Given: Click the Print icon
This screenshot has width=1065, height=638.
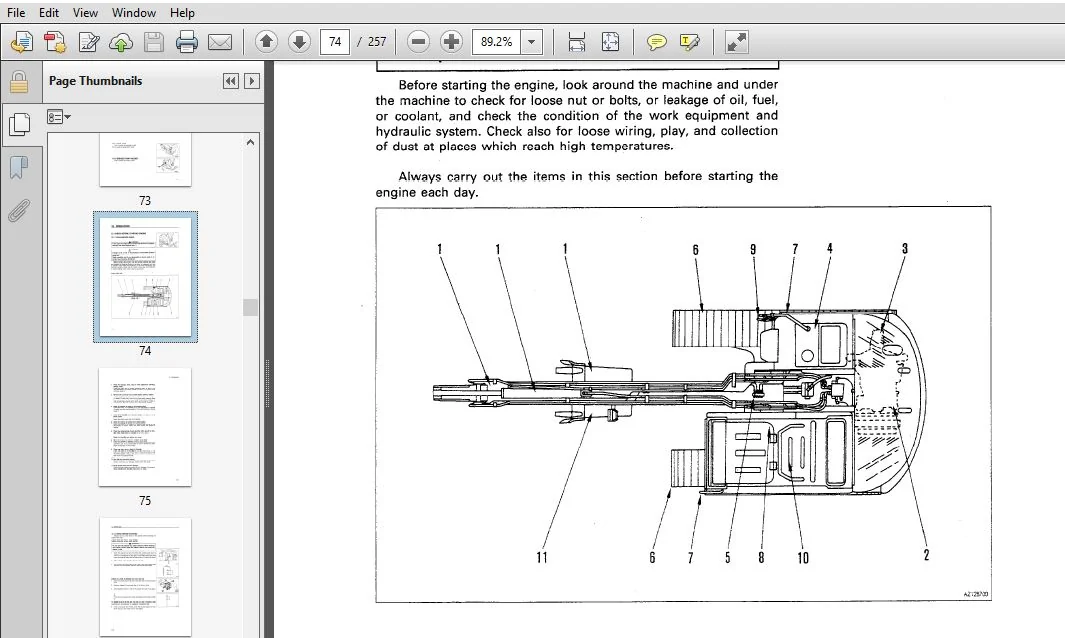Looking at the screenshot, I should (187, 42).
